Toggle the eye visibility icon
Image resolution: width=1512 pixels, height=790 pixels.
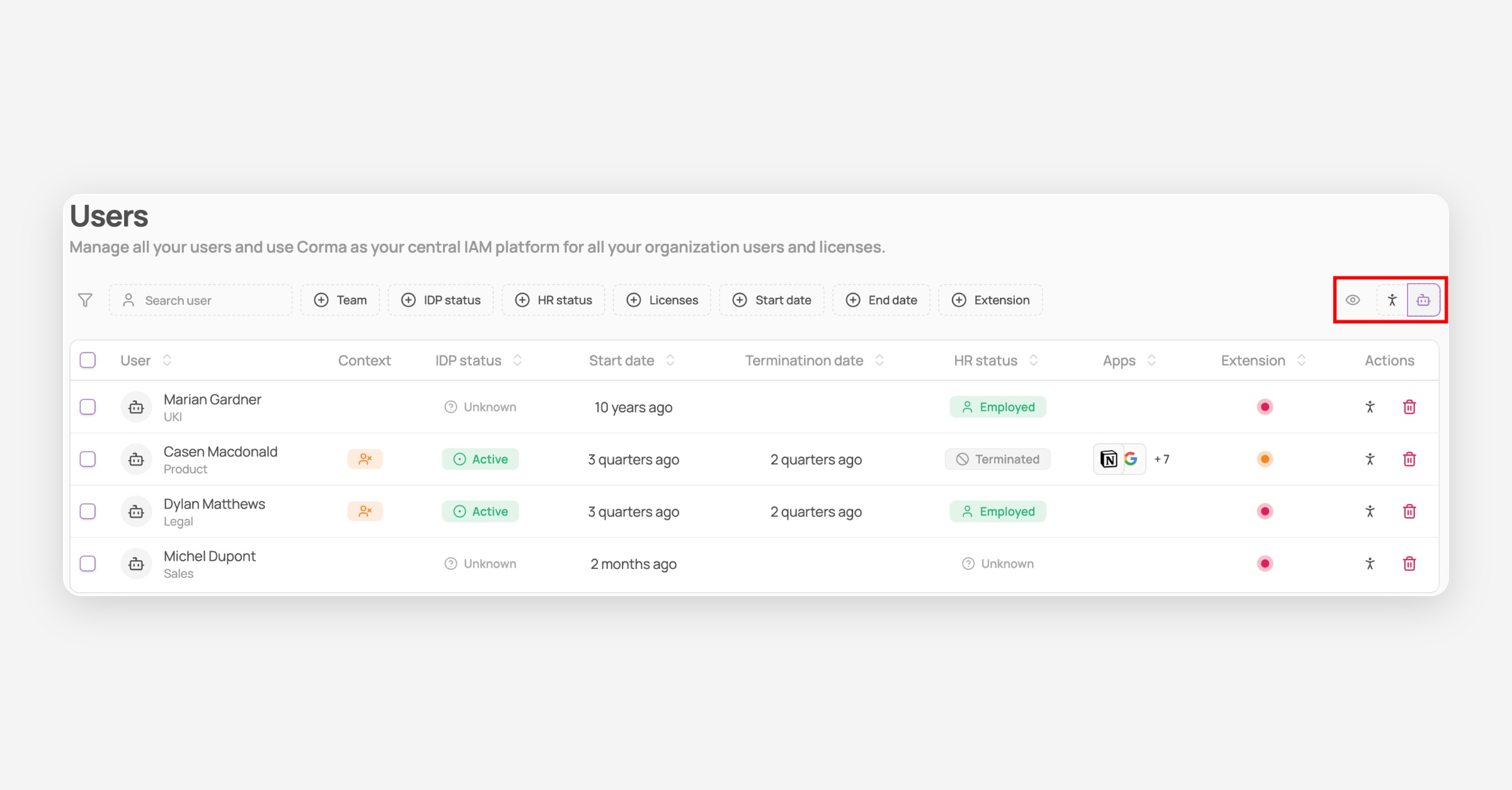pyautogui.click(x=1353, y=300)
